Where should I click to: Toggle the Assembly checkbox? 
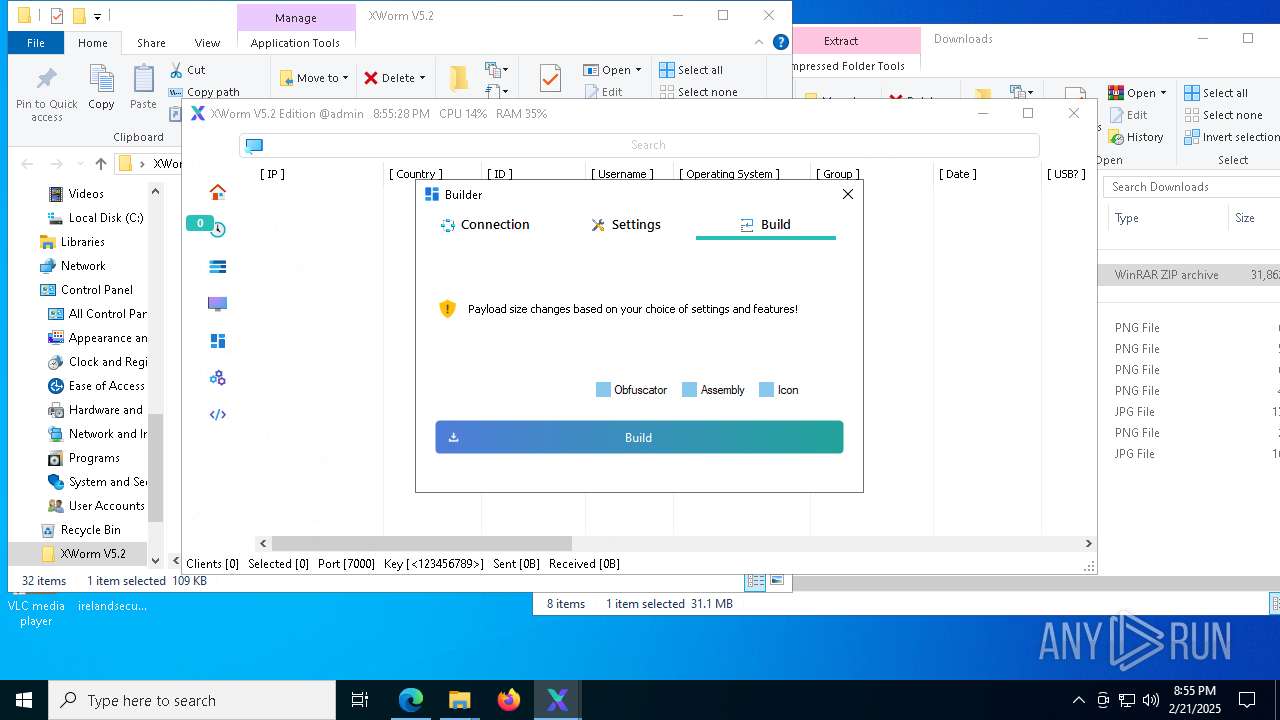(689, 390)
